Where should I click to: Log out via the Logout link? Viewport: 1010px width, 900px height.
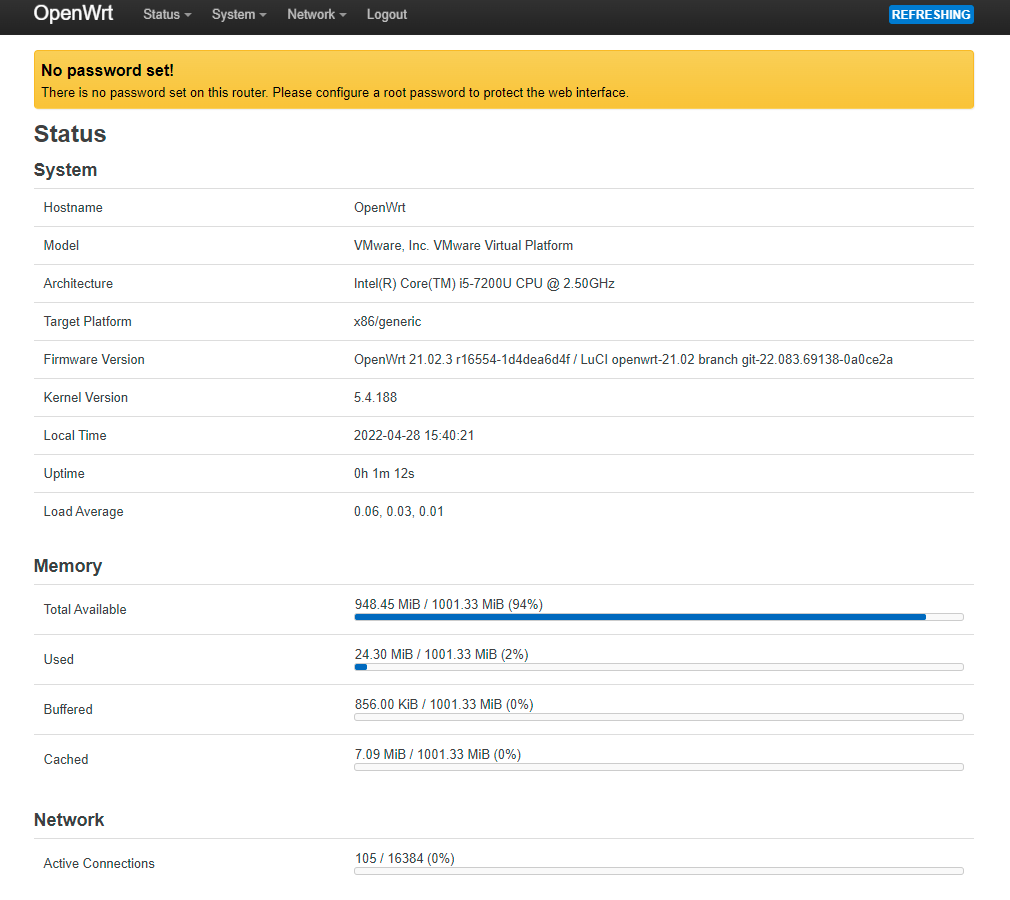[386, 14]
